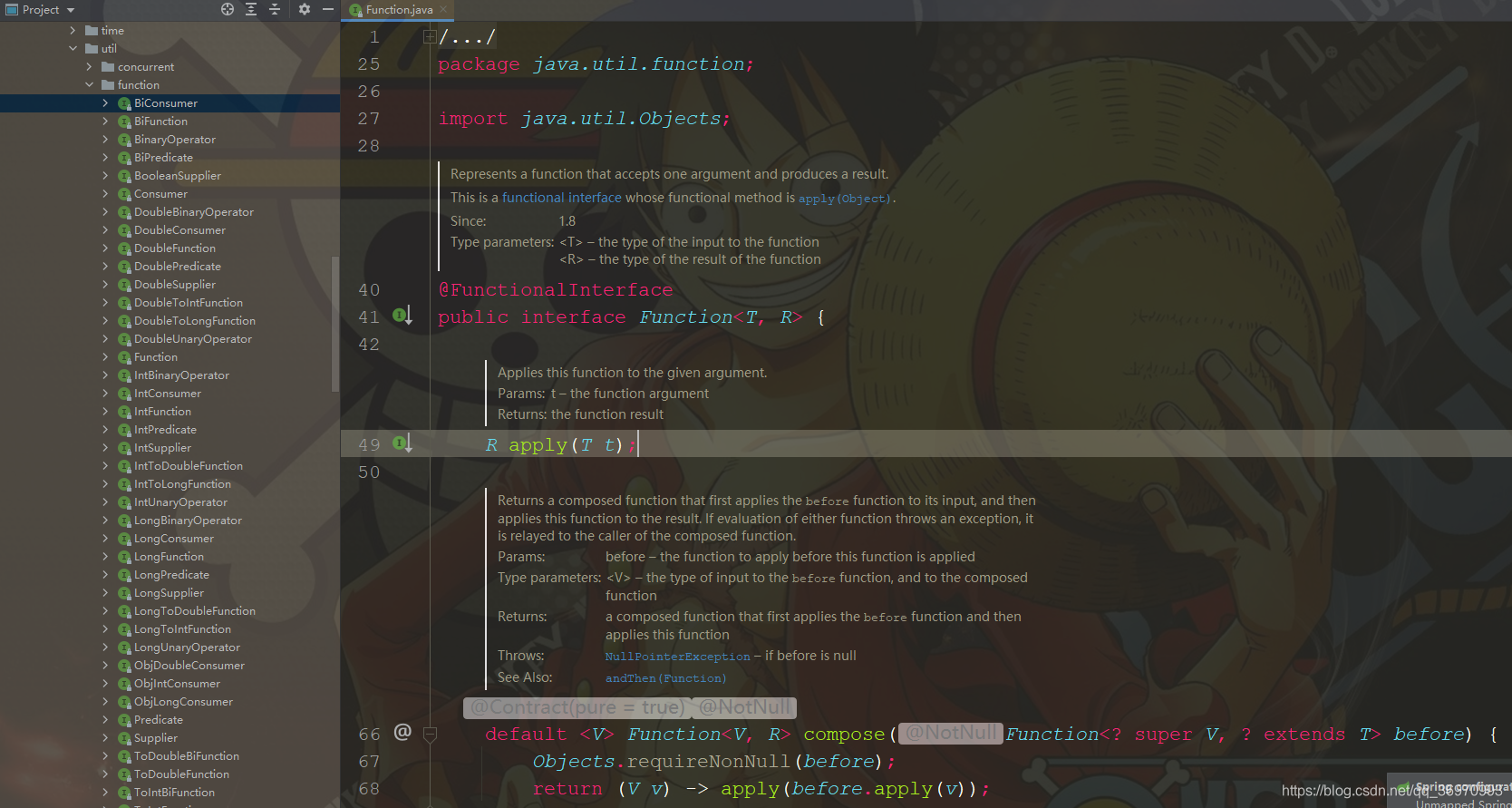Select the BinaryOperator interface icon
Viewport: 1512px width, 808px height.
coord(124,140)
